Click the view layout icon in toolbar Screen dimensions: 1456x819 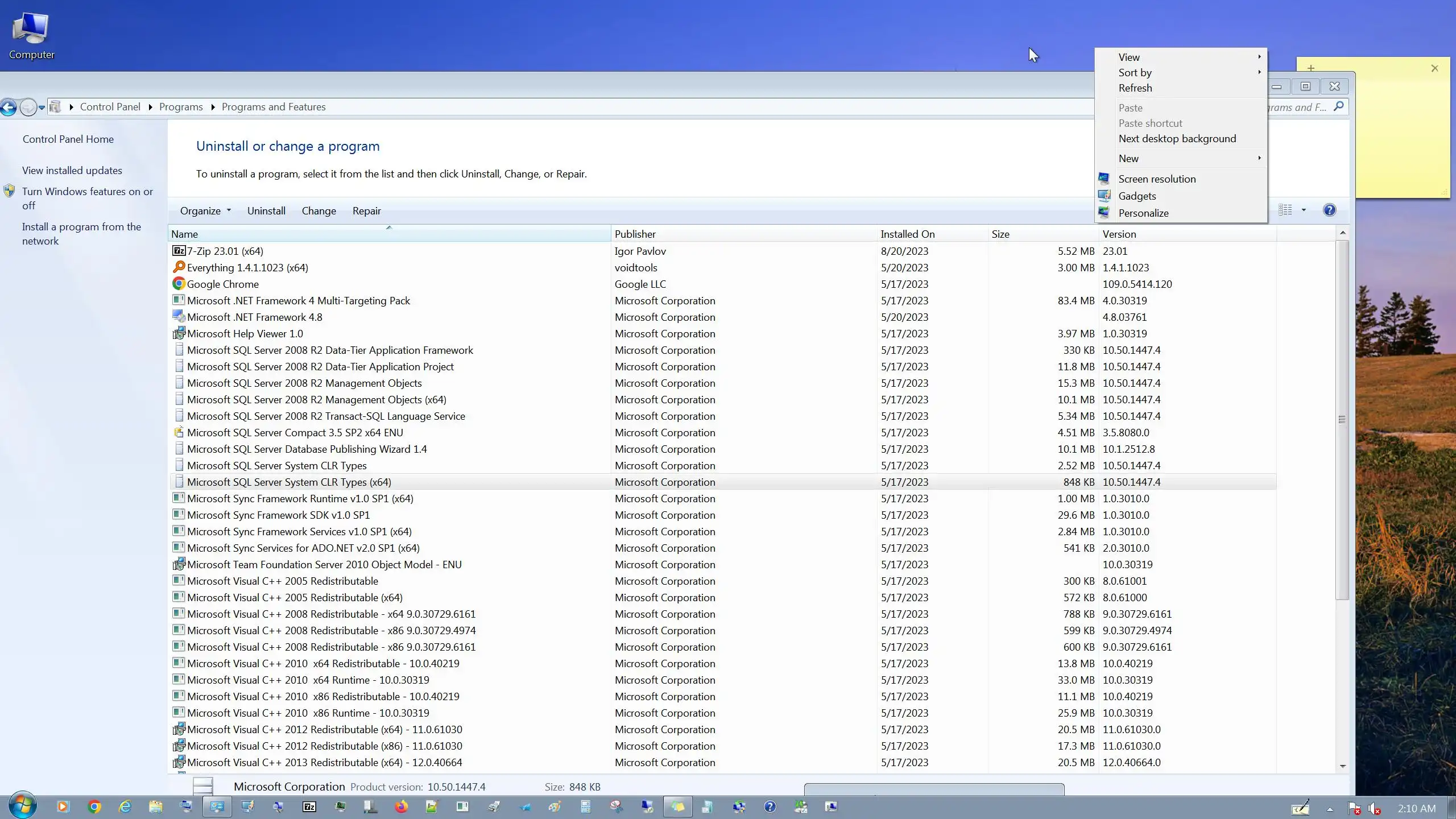tap(1285, 210)
